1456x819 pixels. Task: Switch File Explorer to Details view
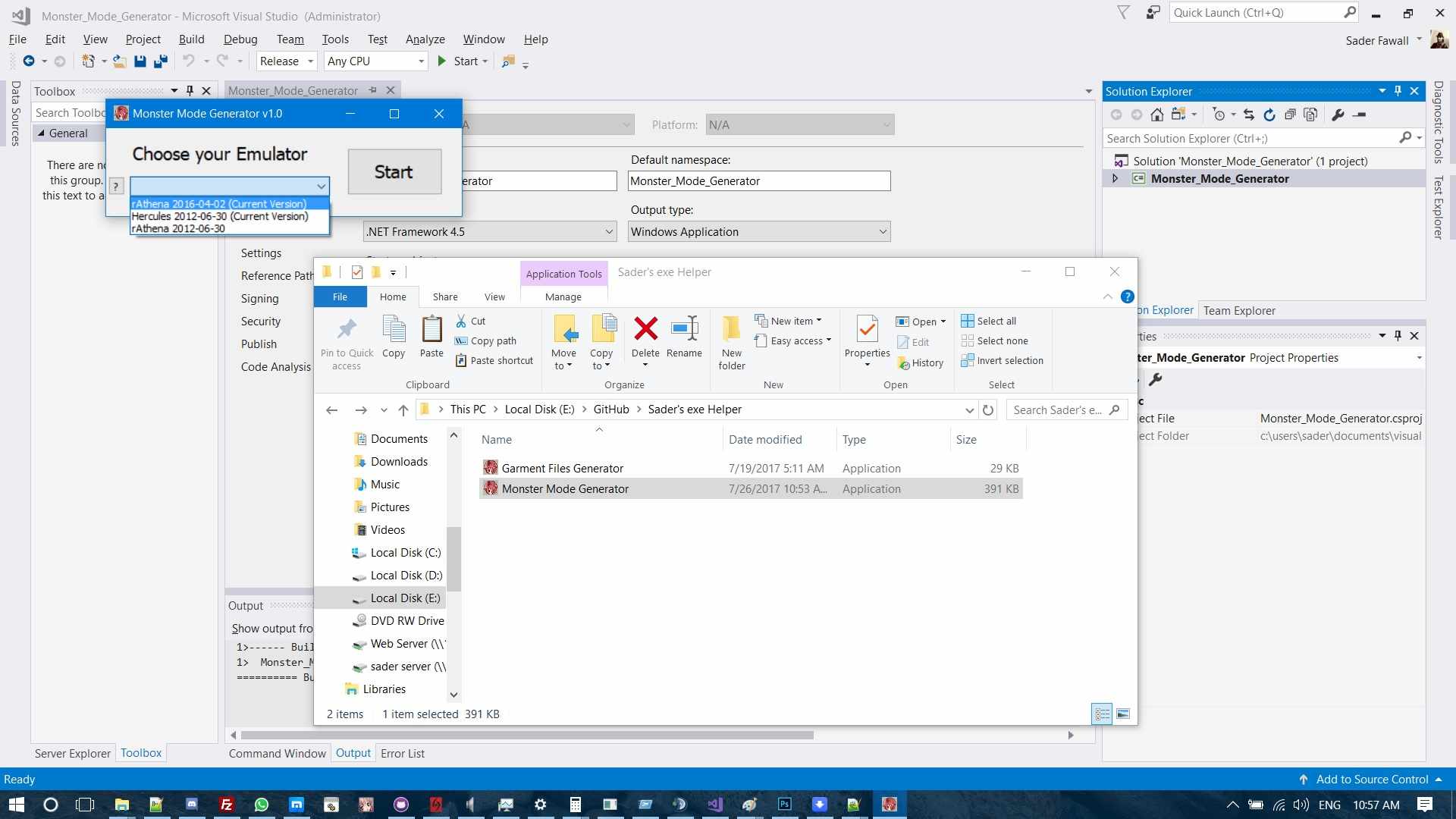click(x=1102, y=714)
